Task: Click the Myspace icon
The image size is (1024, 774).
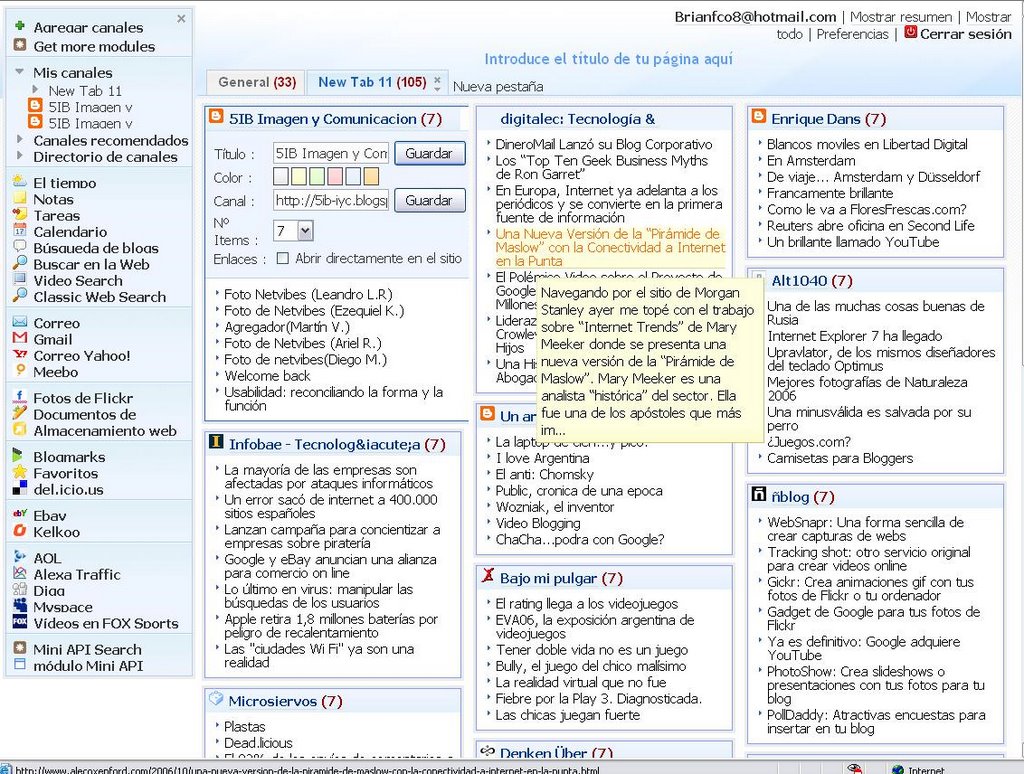Action: (x=20, y=605)
